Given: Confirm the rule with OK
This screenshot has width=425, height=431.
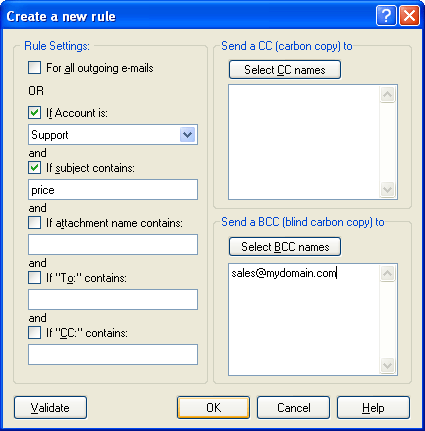Looking at the screenshot, I should [x=213, y=408].
